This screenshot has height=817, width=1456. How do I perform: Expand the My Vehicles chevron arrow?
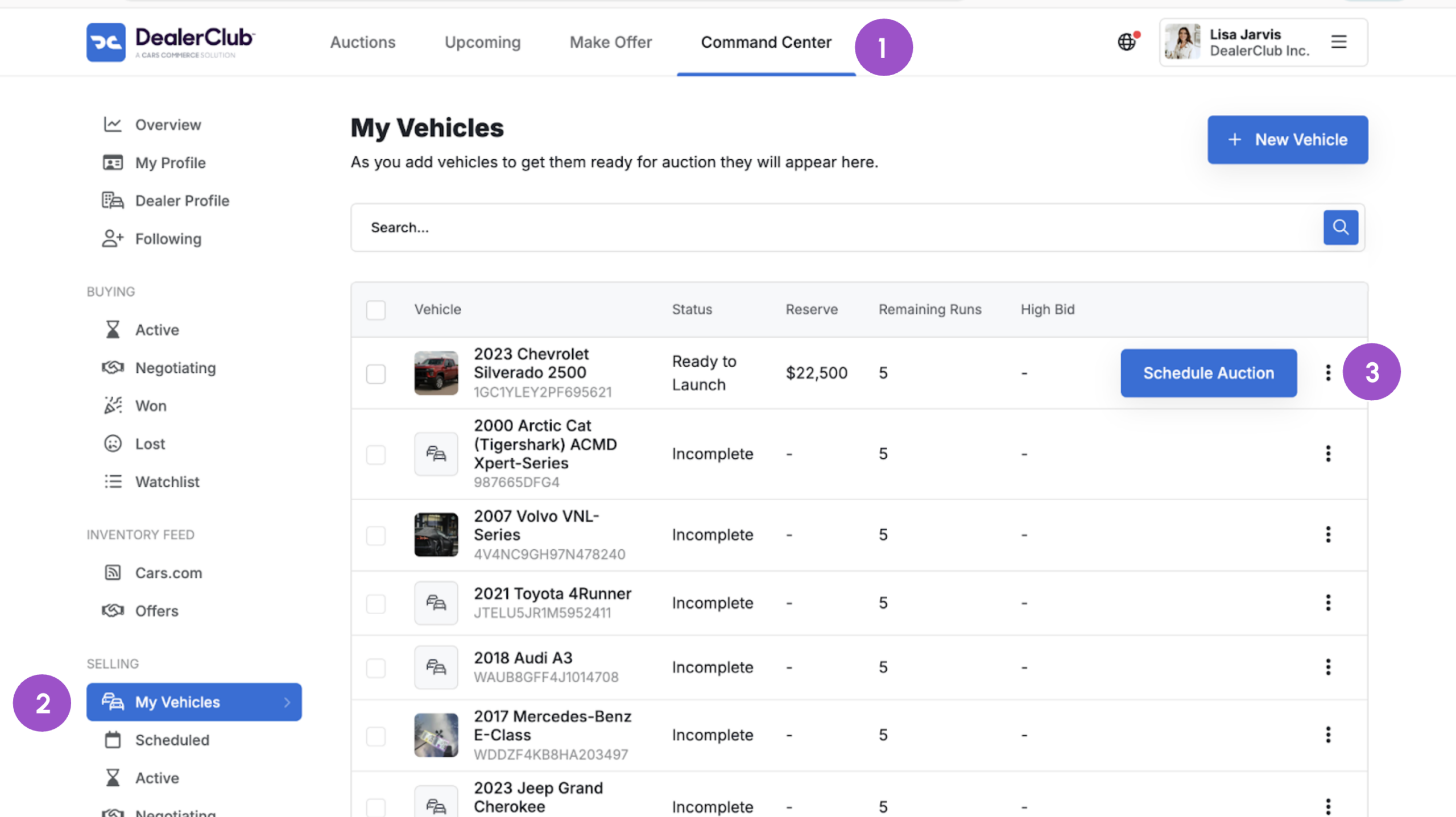(287, 702)
